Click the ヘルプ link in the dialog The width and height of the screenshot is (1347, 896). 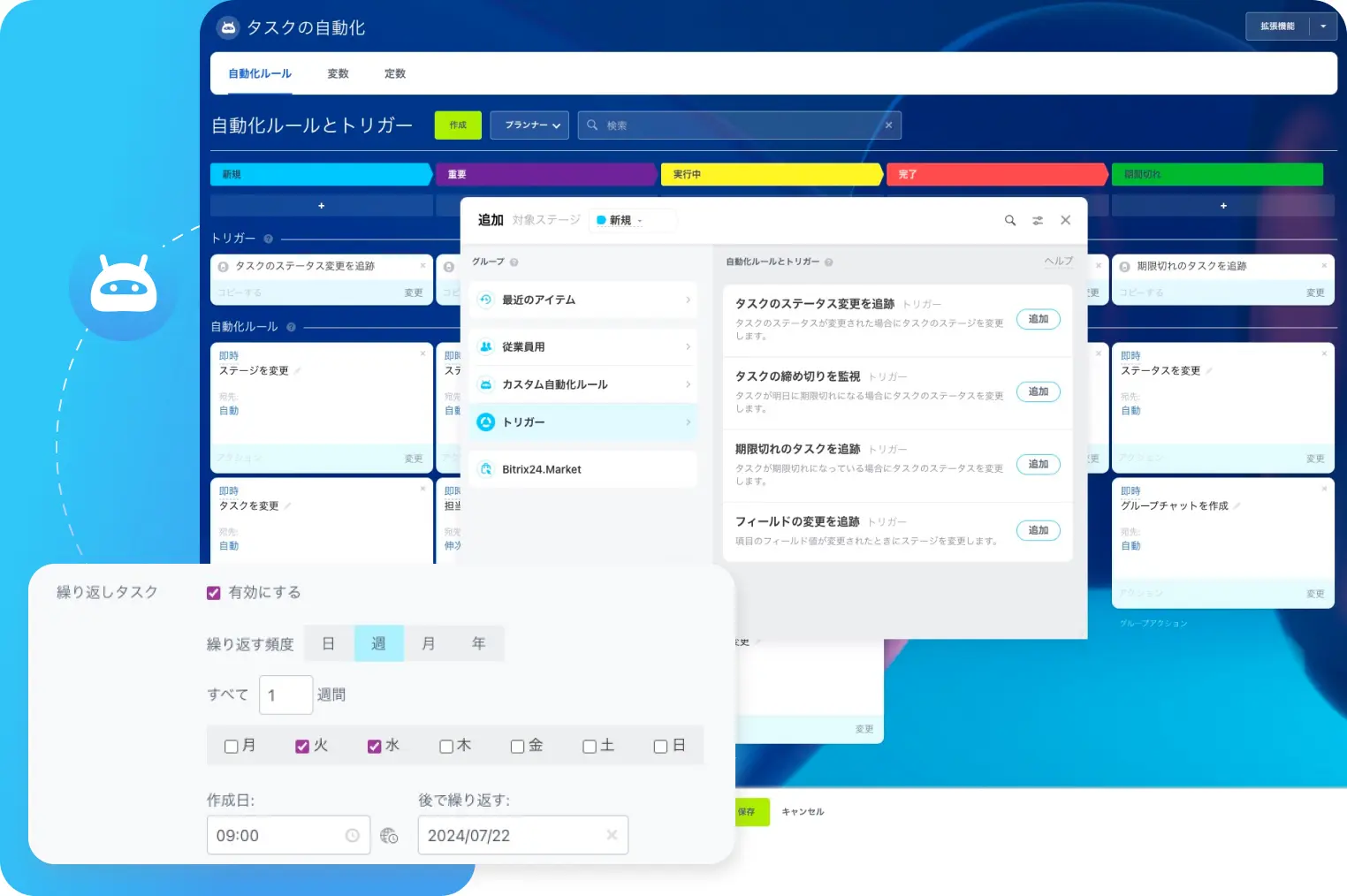(x=1059, y=262)
